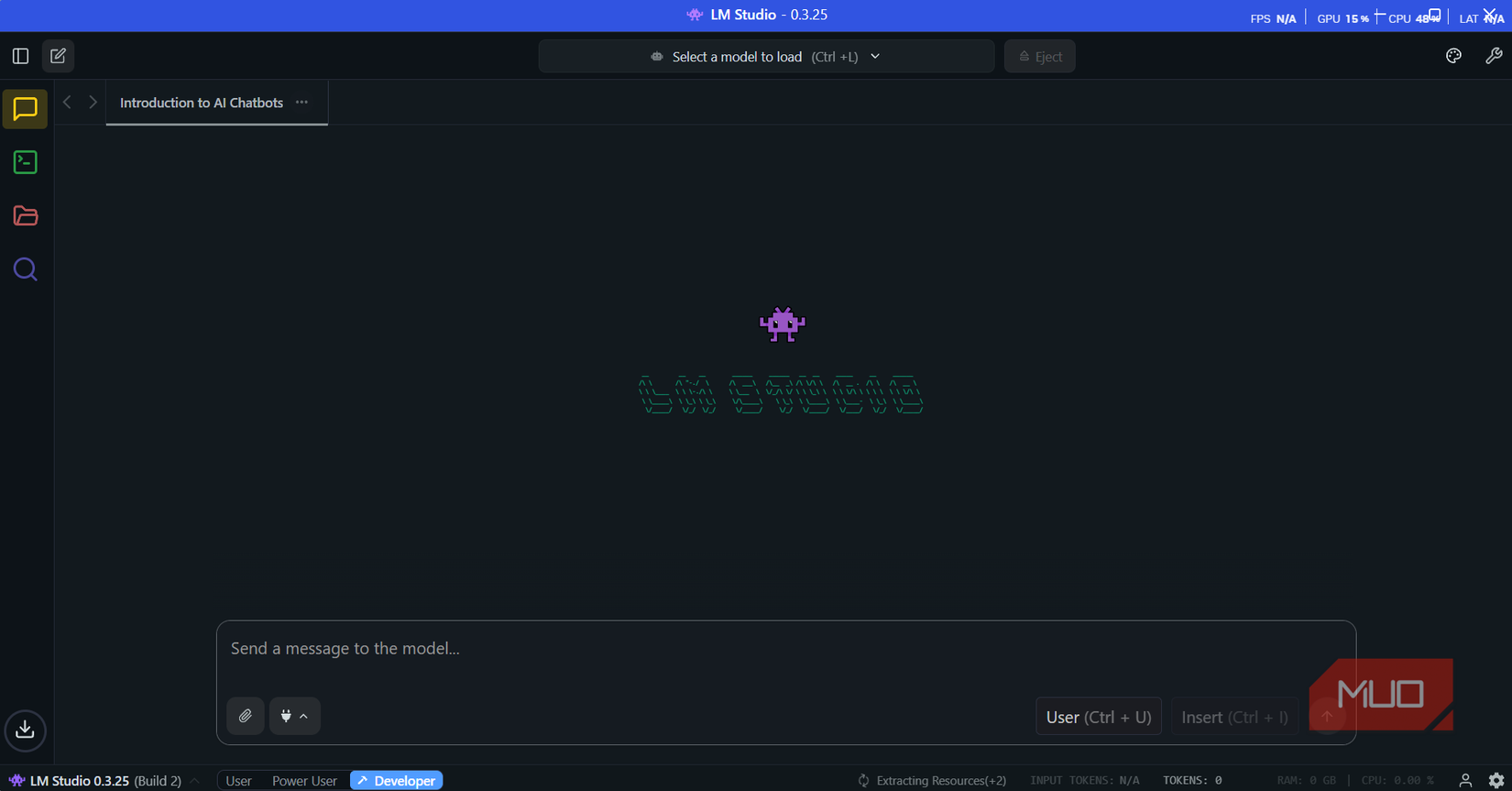Attach a file with the paperclip

(245, 716)
